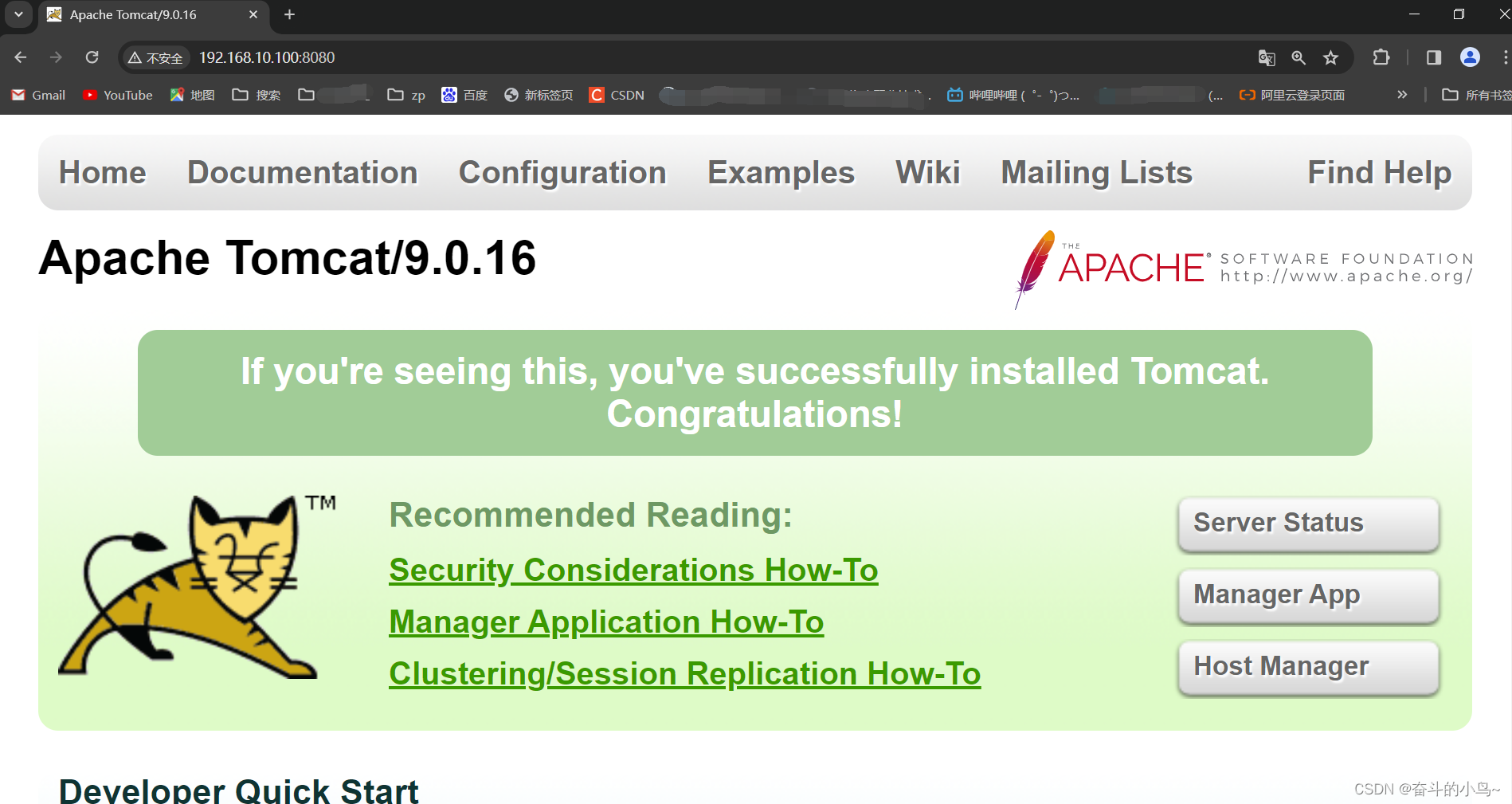Click the address bar URL 192.168.10.100:8080
Screen dimensions: 1512x804
point(267,57)
